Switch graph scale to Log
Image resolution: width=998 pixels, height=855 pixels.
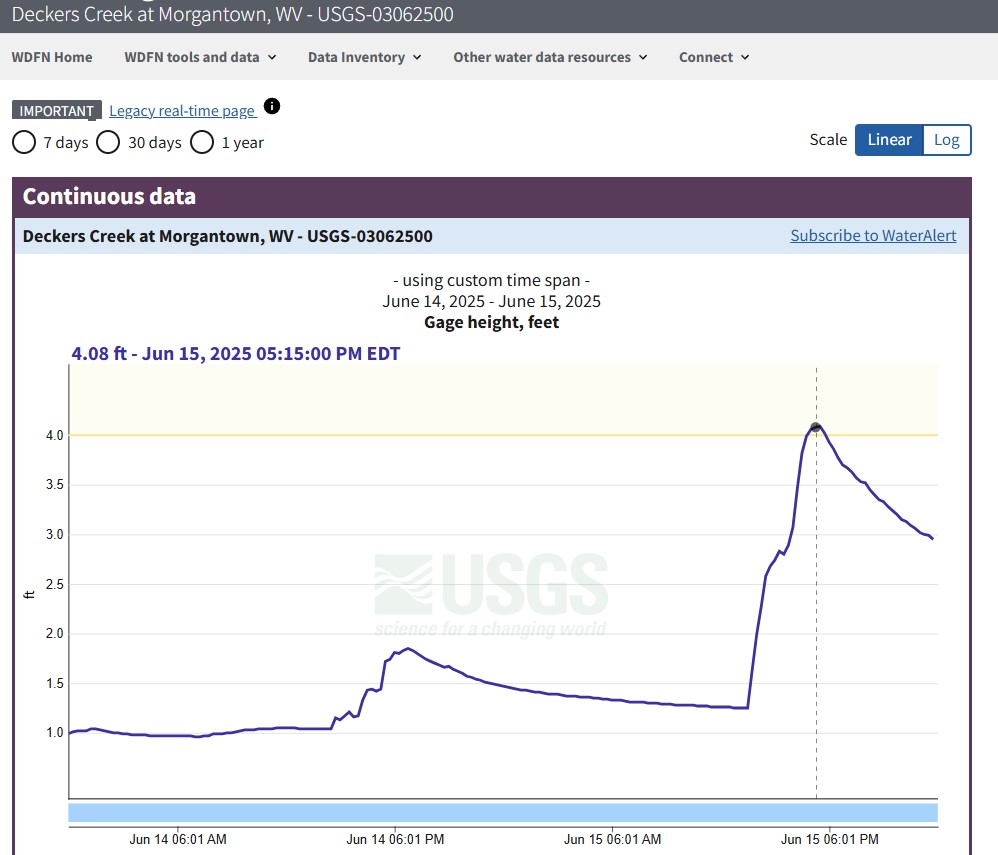946,140
